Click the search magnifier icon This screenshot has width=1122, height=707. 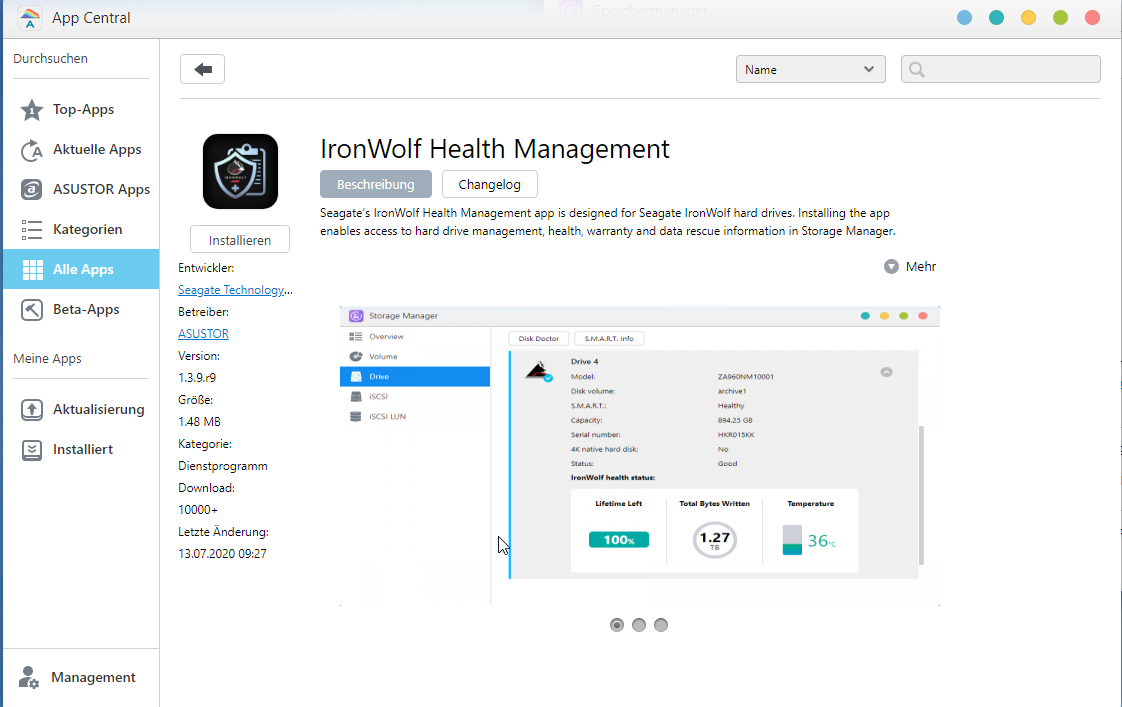click(x=917, y=69)
